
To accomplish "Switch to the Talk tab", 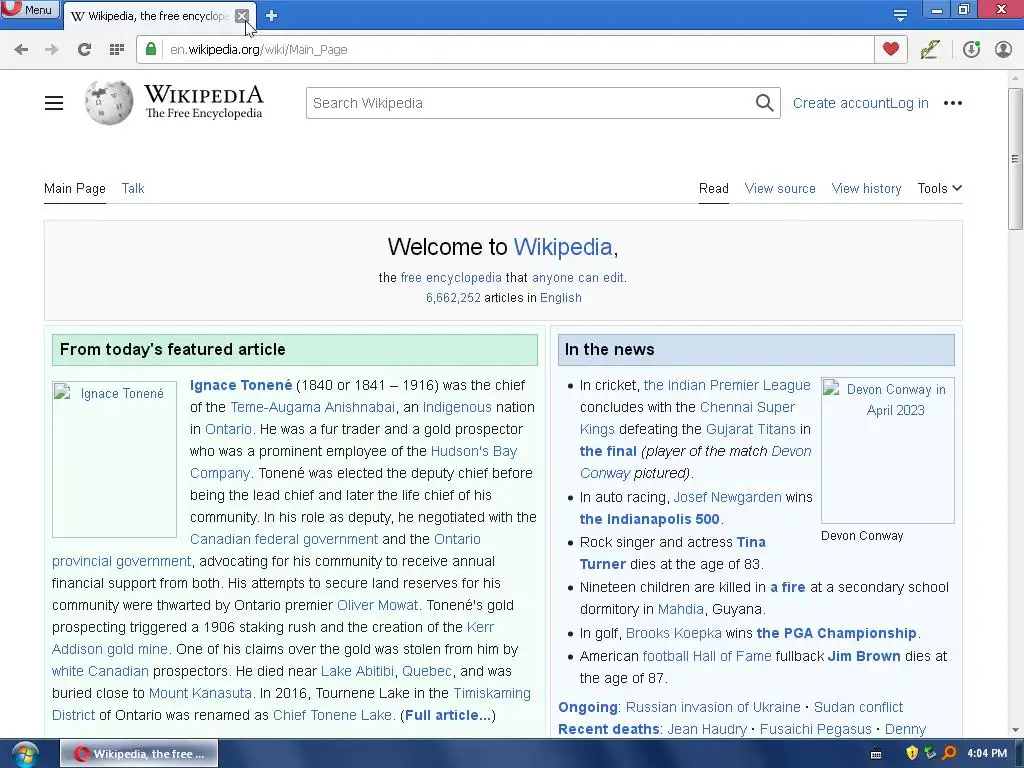I will tap(133, 189).
